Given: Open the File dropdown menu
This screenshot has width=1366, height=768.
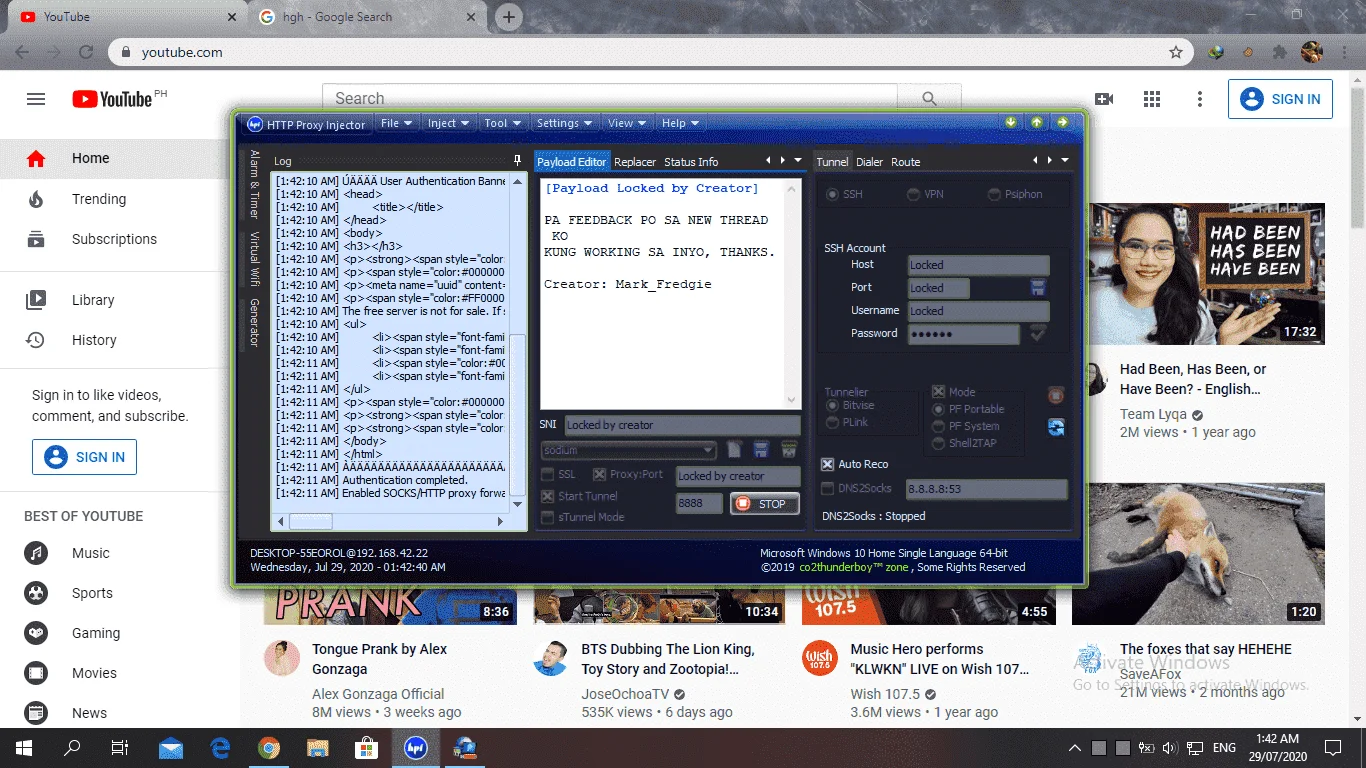Looking at the screenshot, I should point(397,123).
